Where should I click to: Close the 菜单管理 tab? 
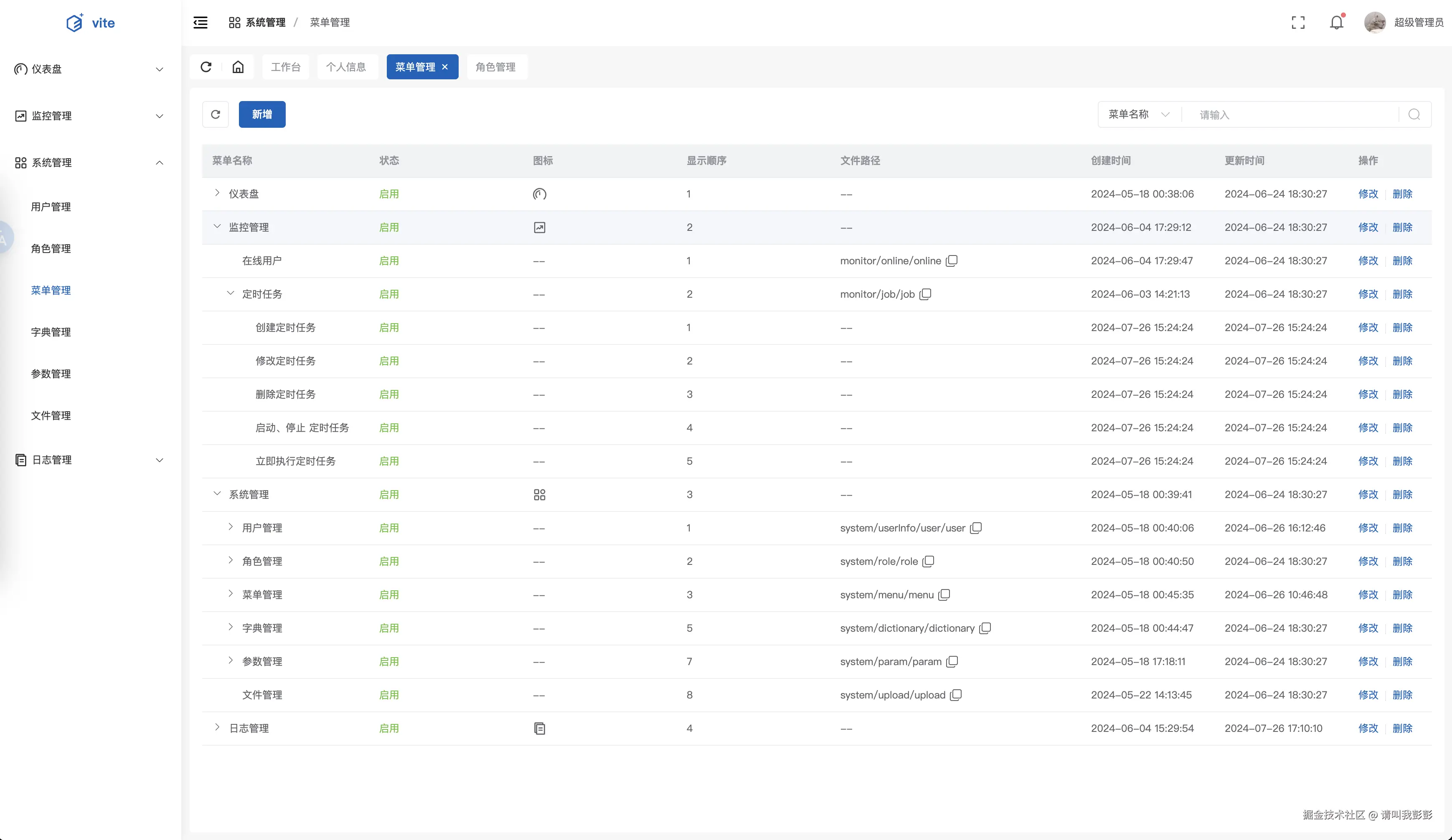(x=445, y=67)
